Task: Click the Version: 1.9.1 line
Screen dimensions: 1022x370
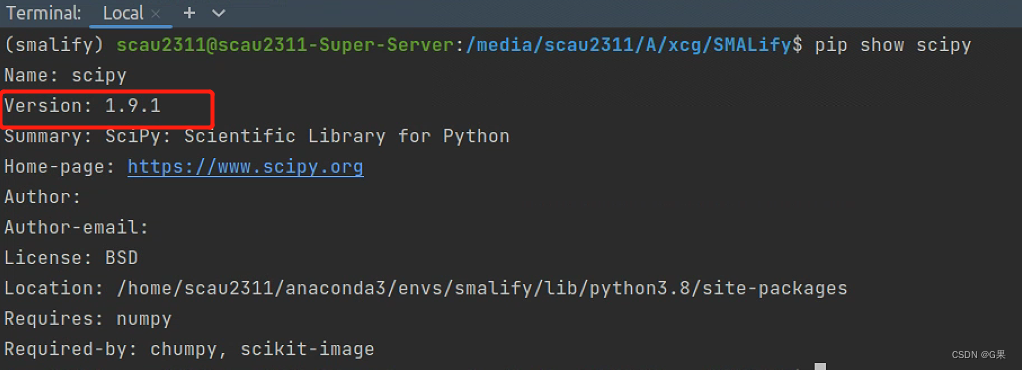Action: 82,106
